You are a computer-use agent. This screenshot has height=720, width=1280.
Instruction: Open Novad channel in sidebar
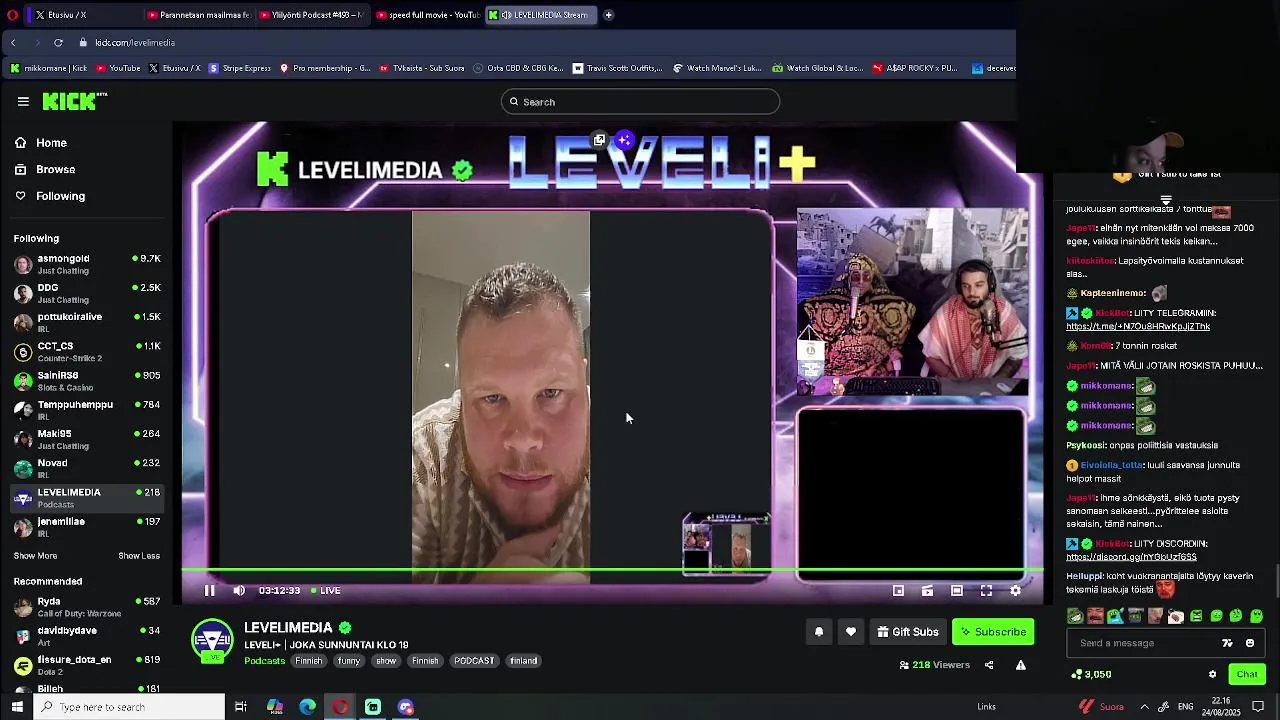tap(87, 468)
